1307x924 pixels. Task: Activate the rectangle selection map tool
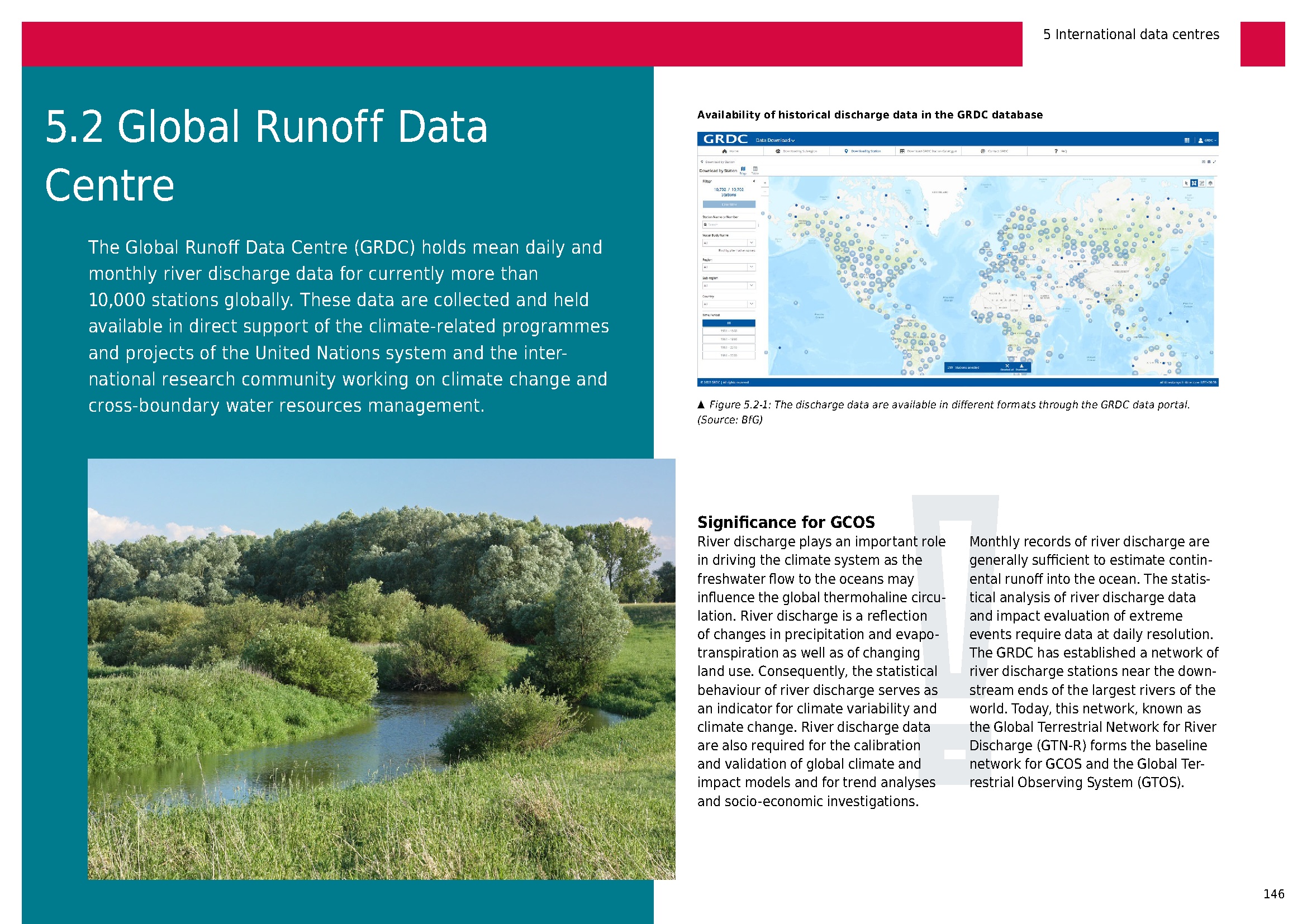[1194, 183]
